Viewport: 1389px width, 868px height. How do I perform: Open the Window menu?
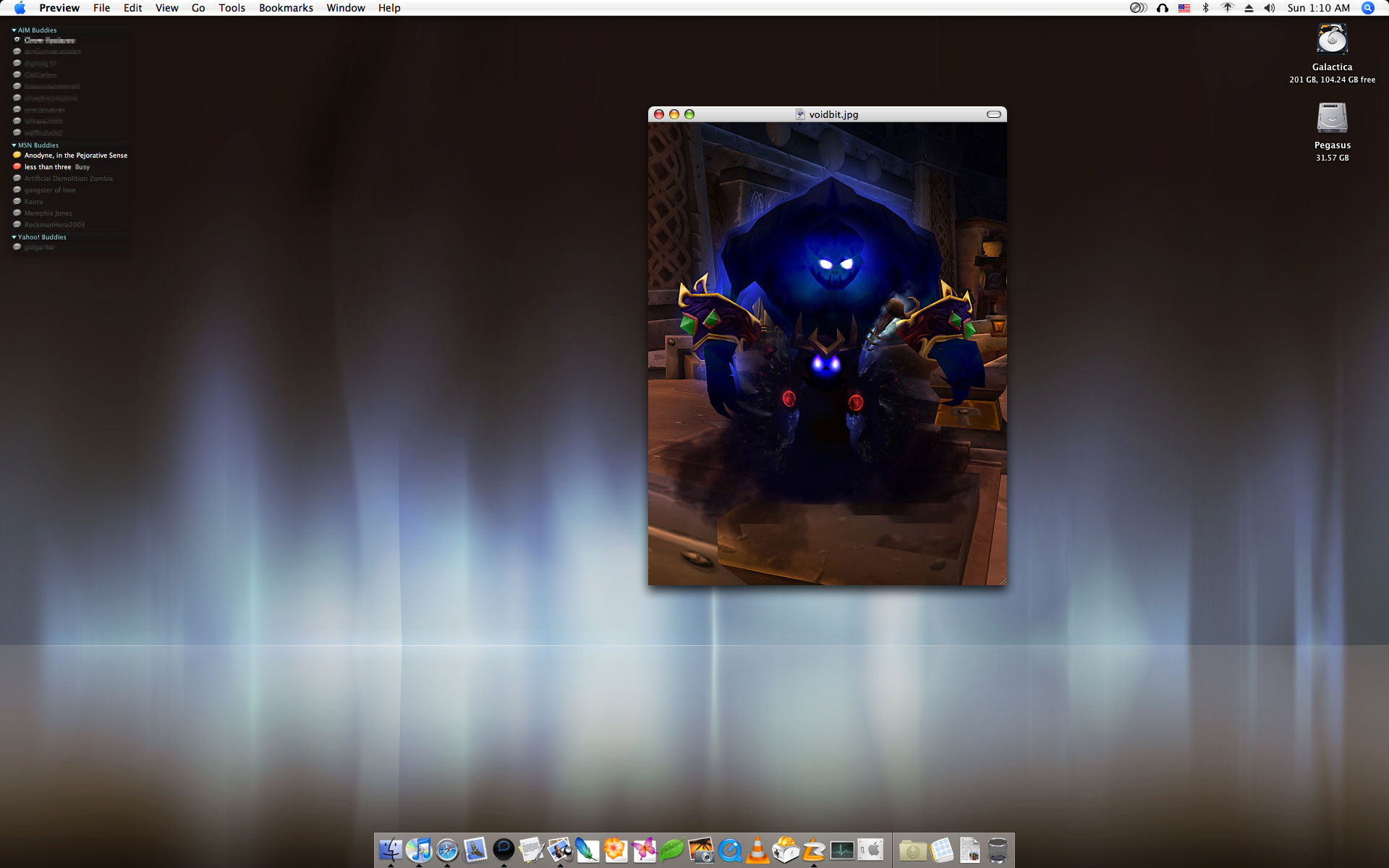[345, 8]
